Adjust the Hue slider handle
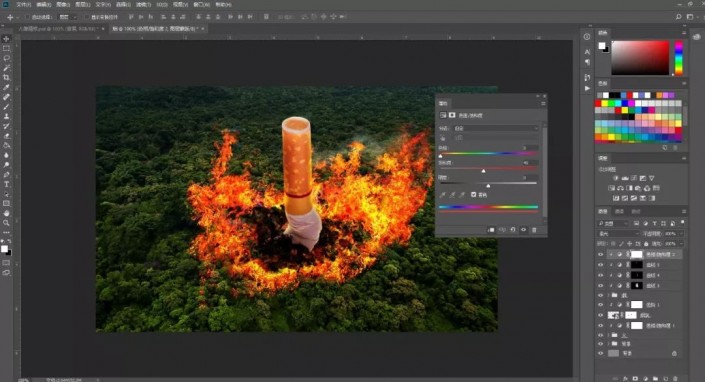705x382 pixels. point(440,156)
